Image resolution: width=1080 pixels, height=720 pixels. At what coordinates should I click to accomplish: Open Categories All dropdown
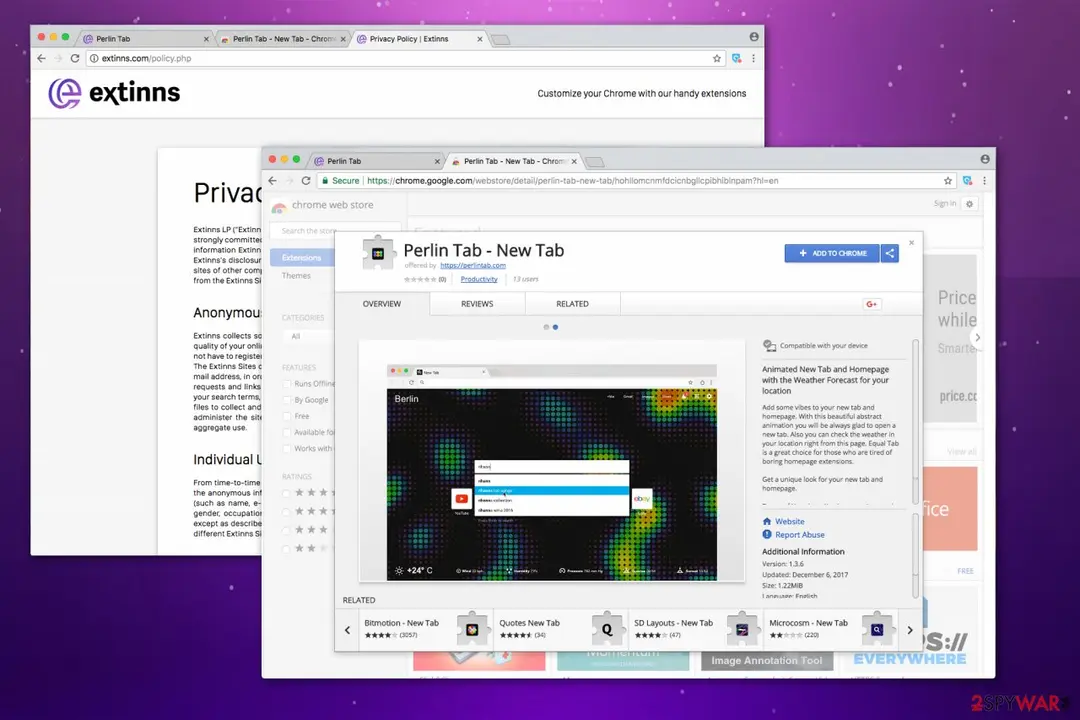[308, 336]
